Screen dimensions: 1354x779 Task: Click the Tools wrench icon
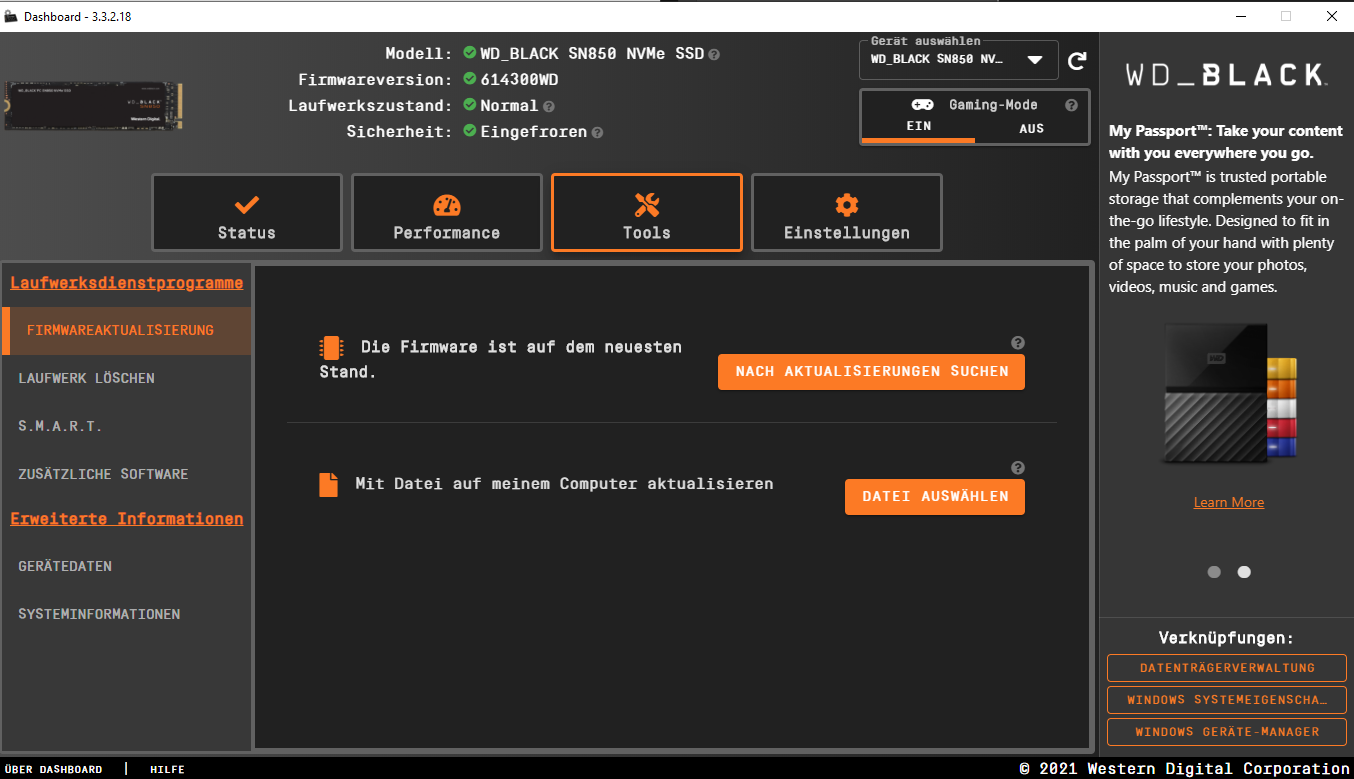(647, 205)
